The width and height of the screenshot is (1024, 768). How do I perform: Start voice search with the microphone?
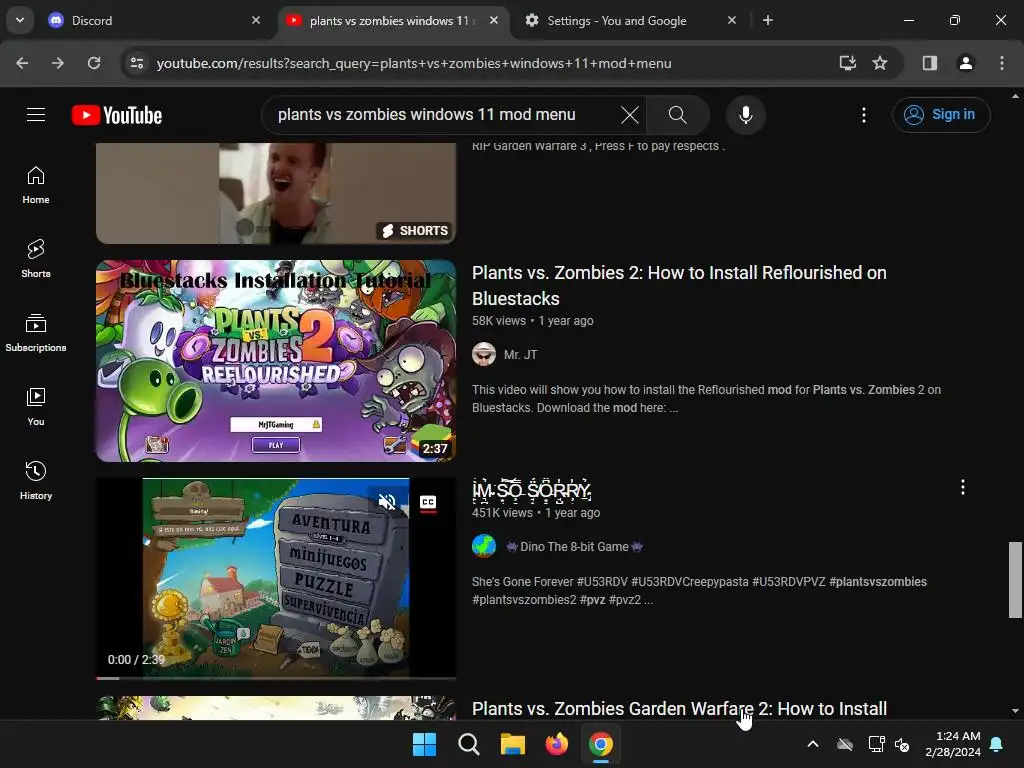pyautogui.click(x=745, y=115)
